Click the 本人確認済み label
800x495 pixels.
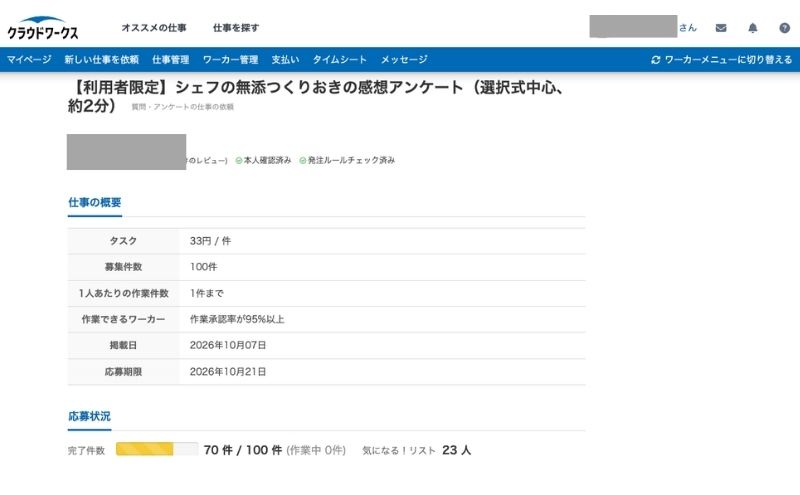[x=267, y=161]
